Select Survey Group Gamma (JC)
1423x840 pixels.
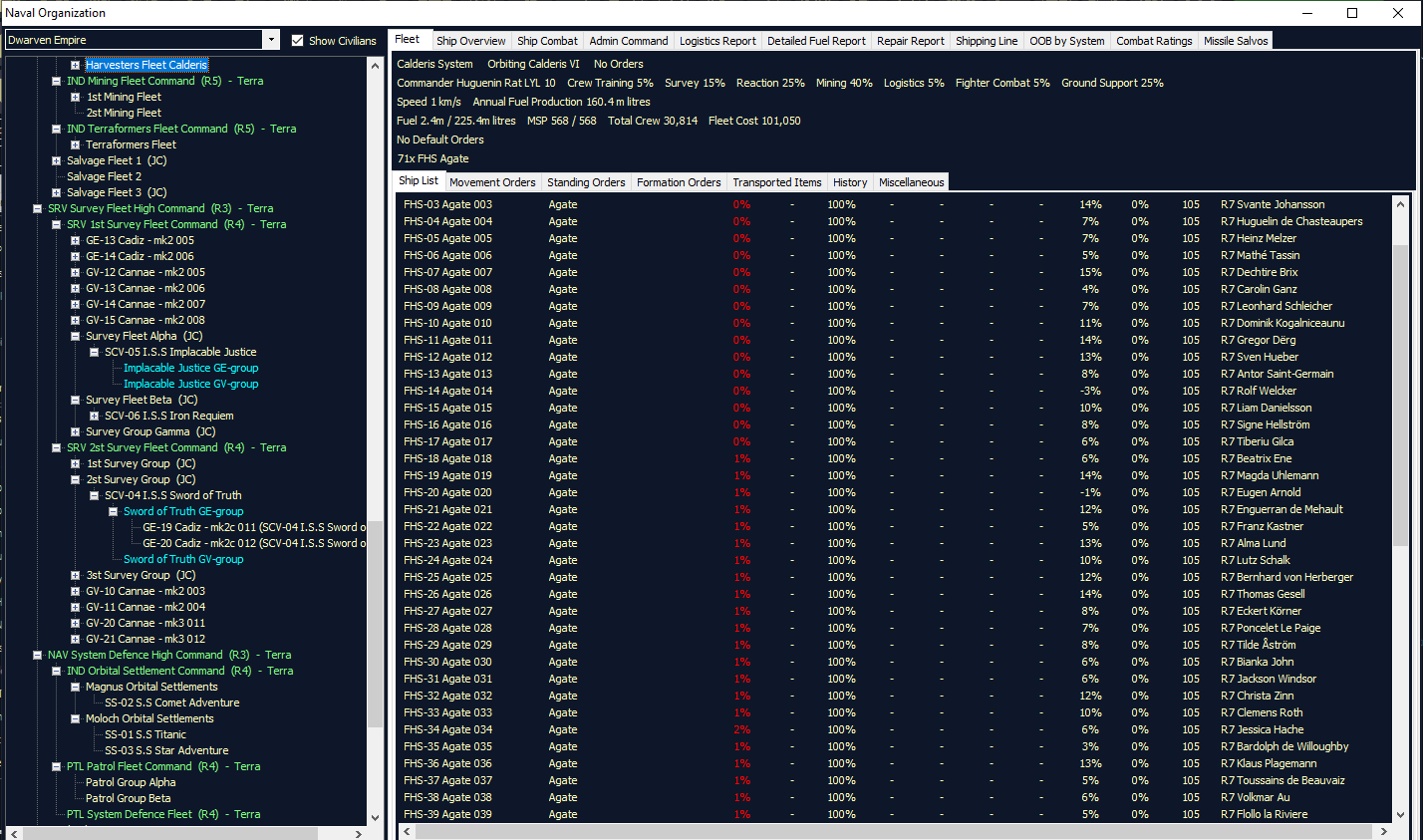tap(150, 431)
